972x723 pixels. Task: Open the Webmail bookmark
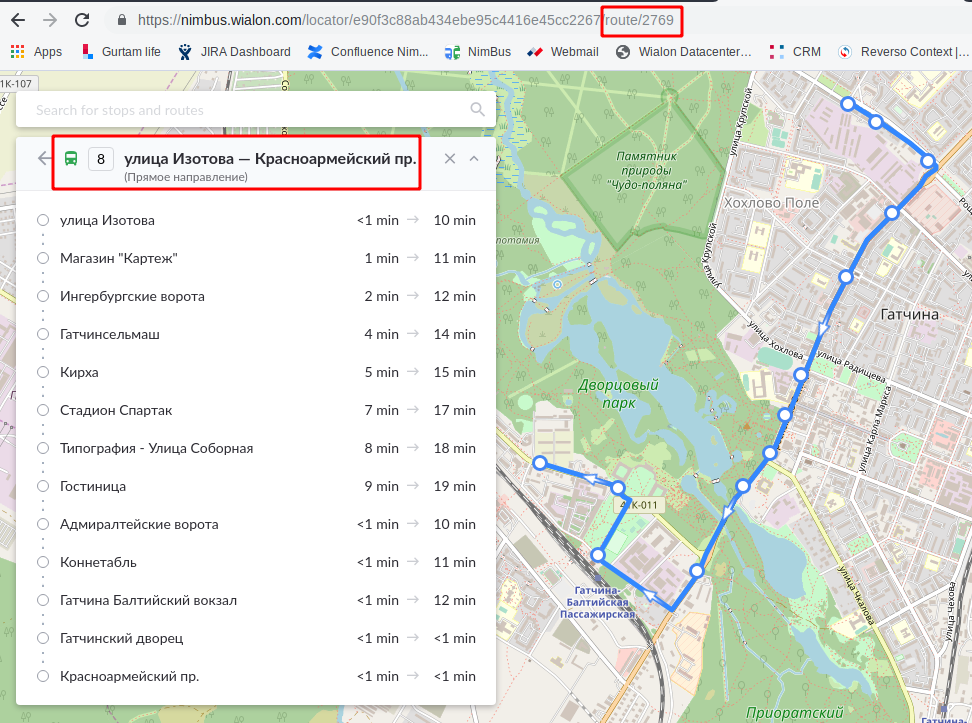563,52
